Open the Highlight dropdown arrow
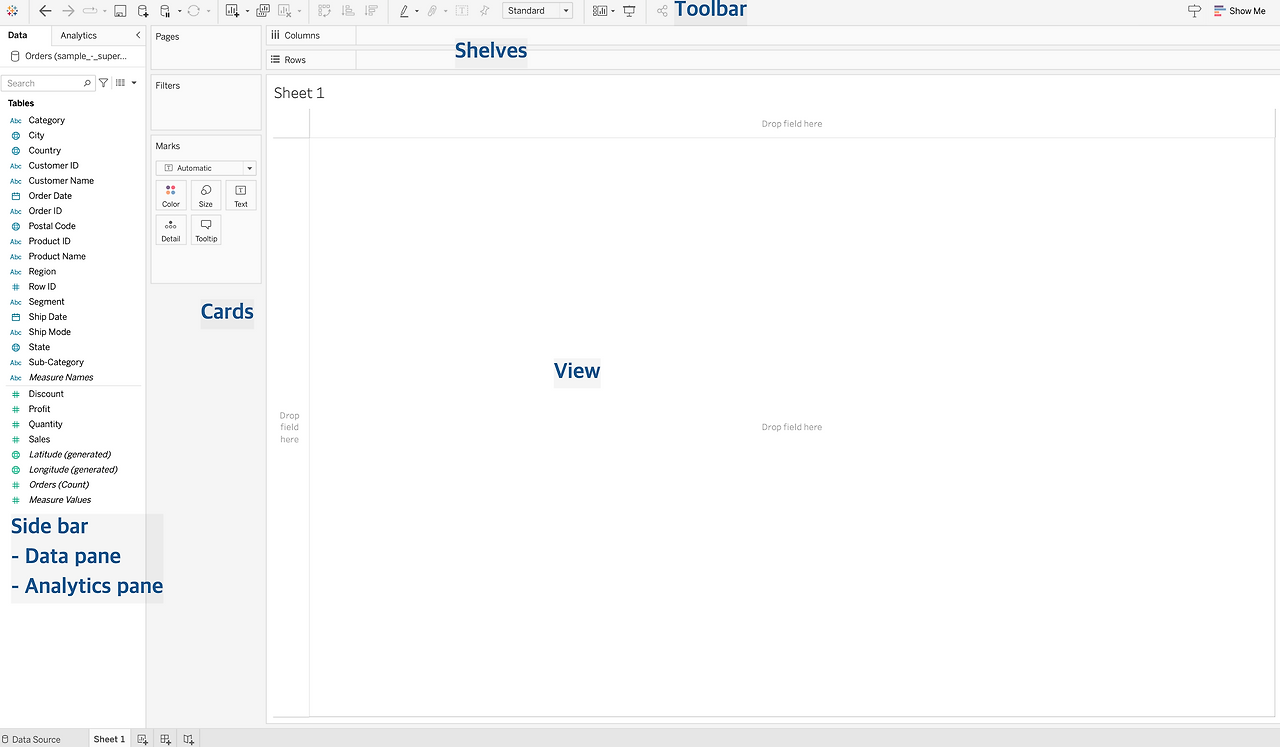Viewport: 1280px width, 747px height. (416, 11)
